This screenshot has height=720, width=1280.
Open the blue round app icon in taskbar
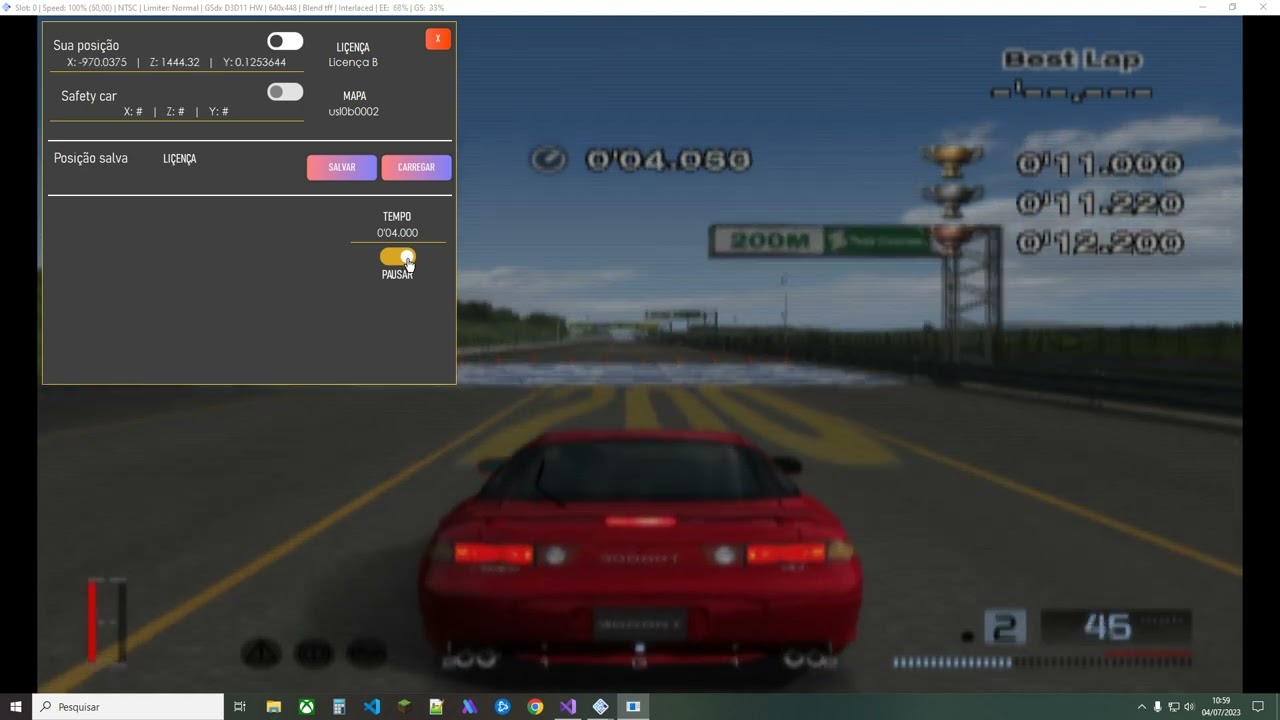click(502, 707)
